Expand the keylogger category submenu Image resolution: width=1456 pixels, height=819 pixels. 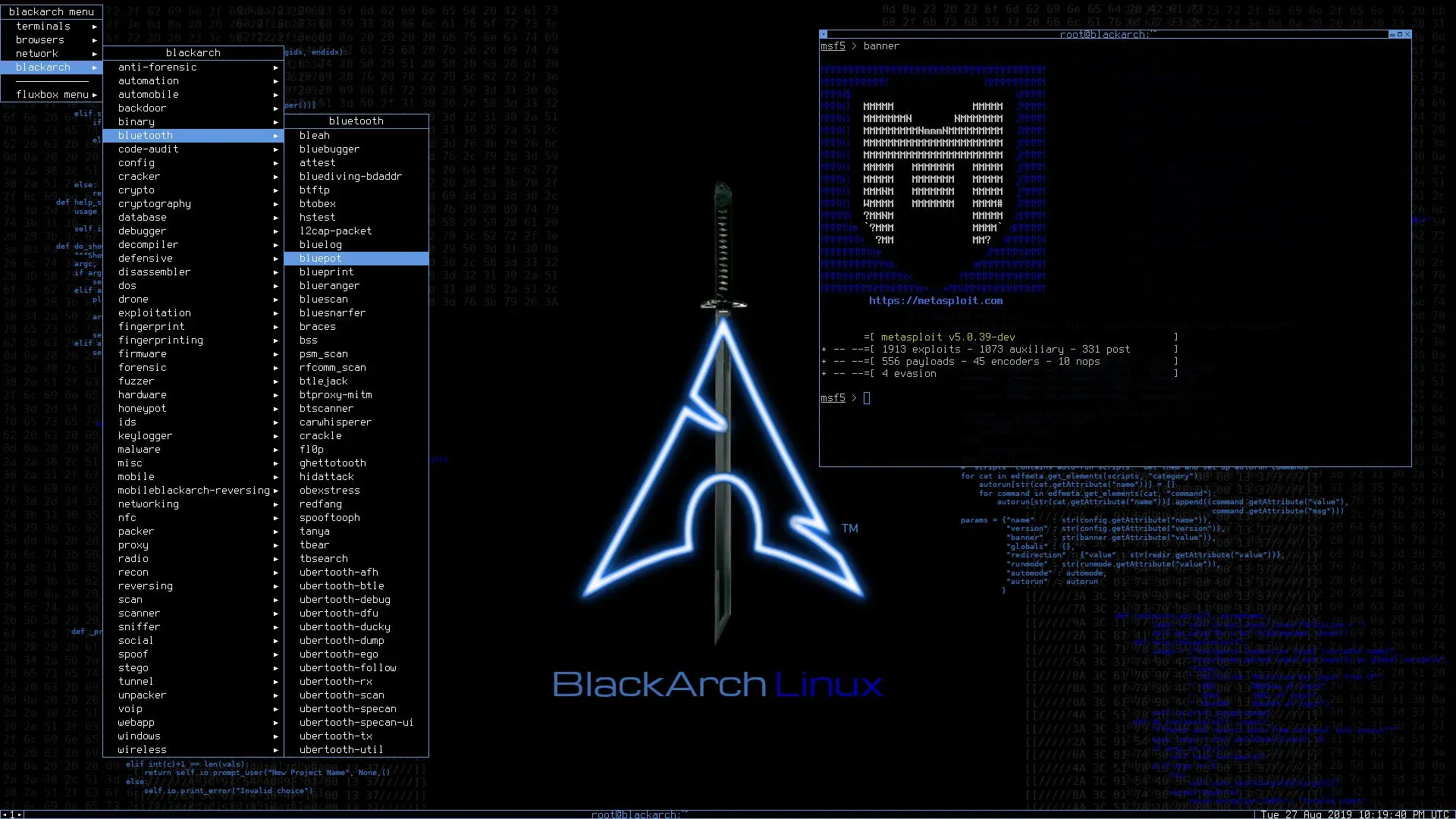pyautogui.click(x=145, y=435)
